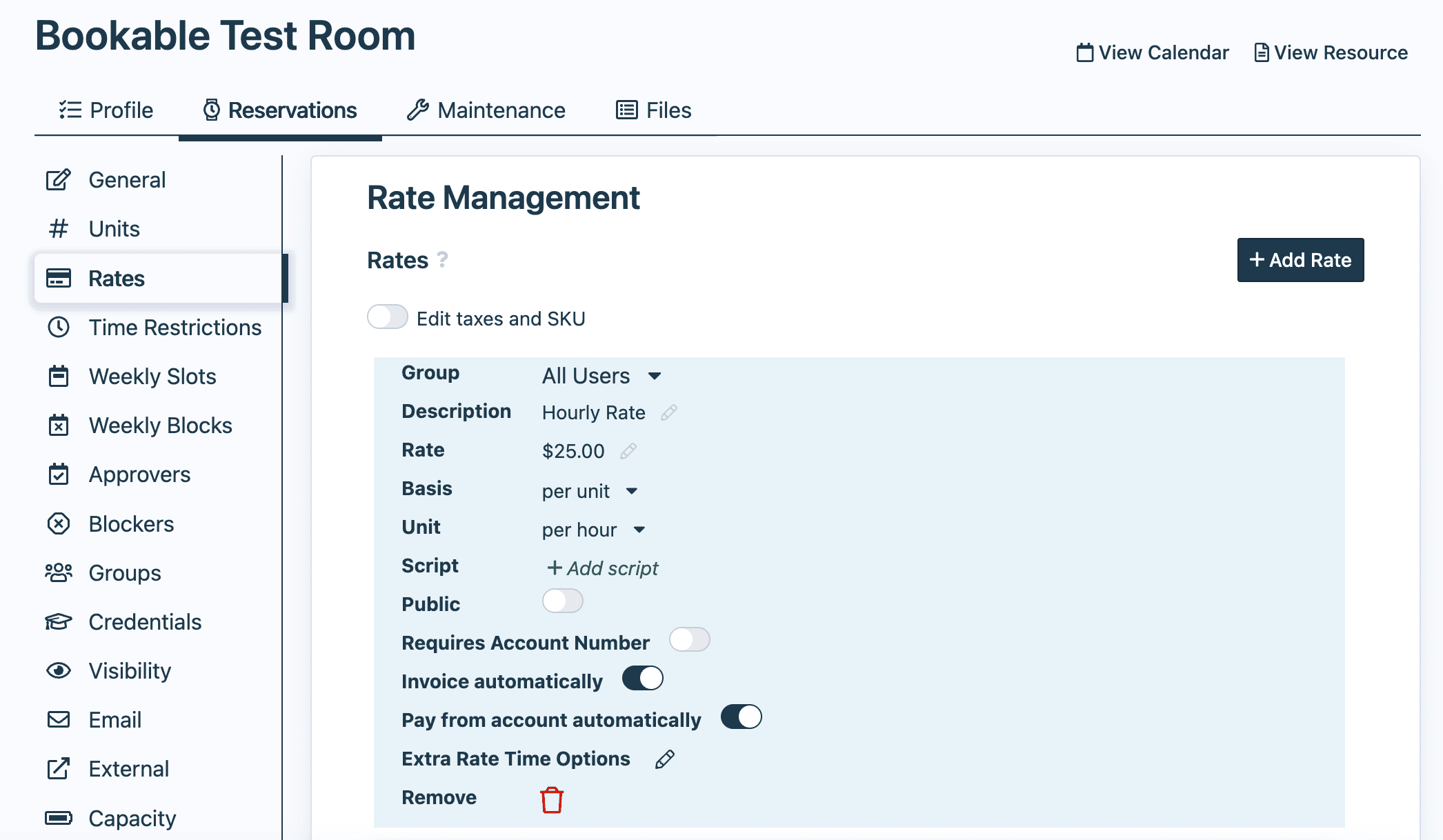Open the Unit dropdown set to per hour
The width and height of the screenshot is (1443, 840).
[x=592, y=530]
